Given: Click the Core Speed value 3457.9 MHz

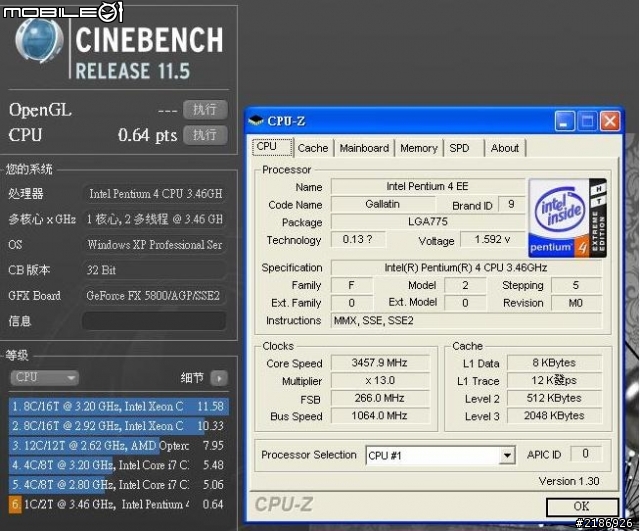Looking at the screenshot, I should click(x=380, y=363).
